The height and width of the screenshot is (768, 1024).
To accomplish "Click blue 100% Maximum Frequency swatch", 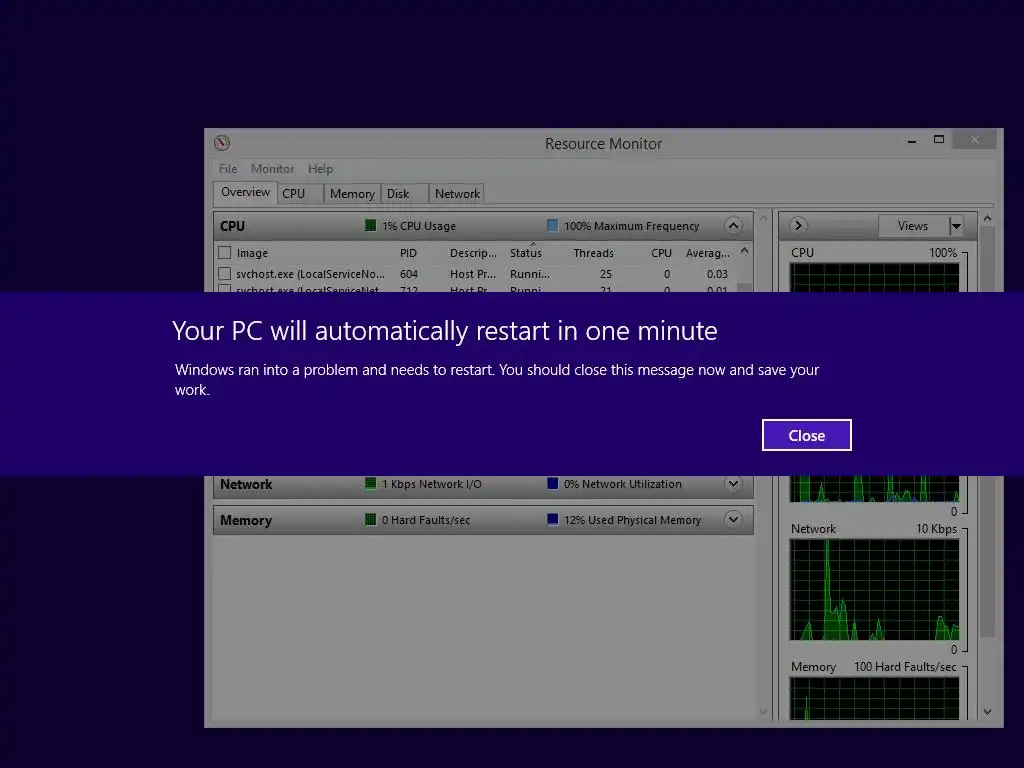I will (x=552, y=226).
